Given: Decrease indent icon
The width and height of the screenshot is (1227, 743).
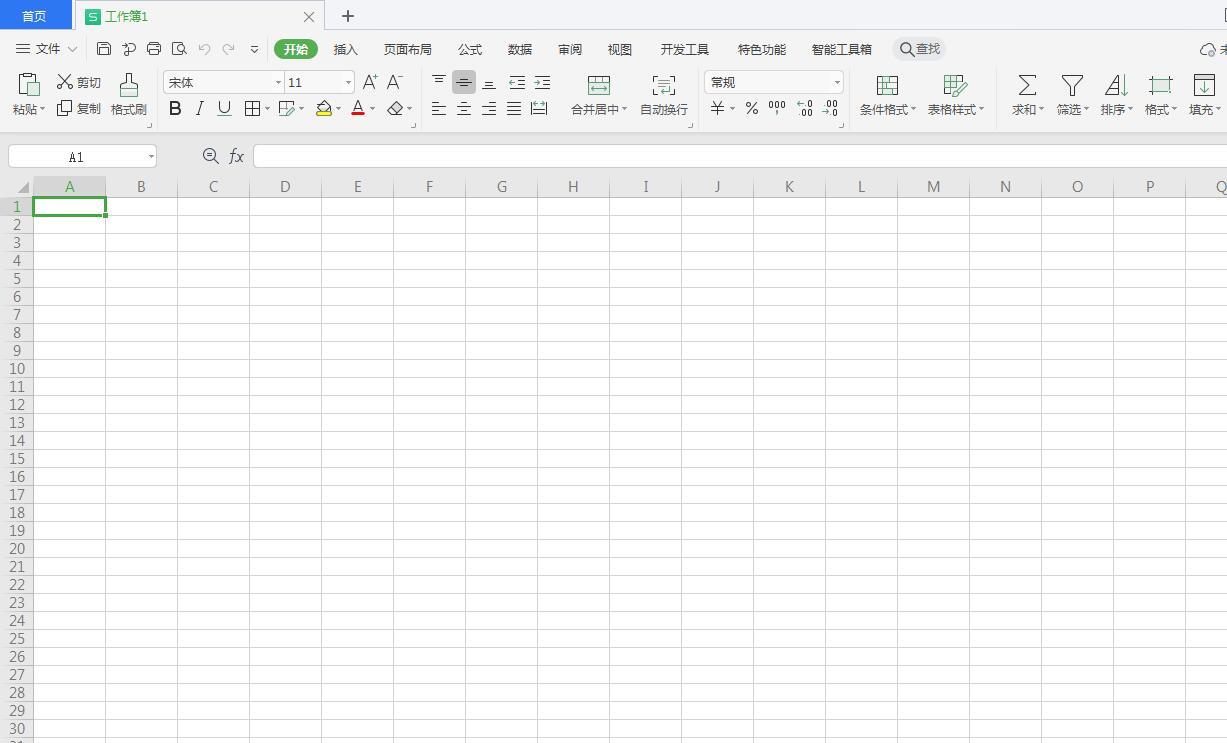Looking at the screenshot, I should (517, 82).
